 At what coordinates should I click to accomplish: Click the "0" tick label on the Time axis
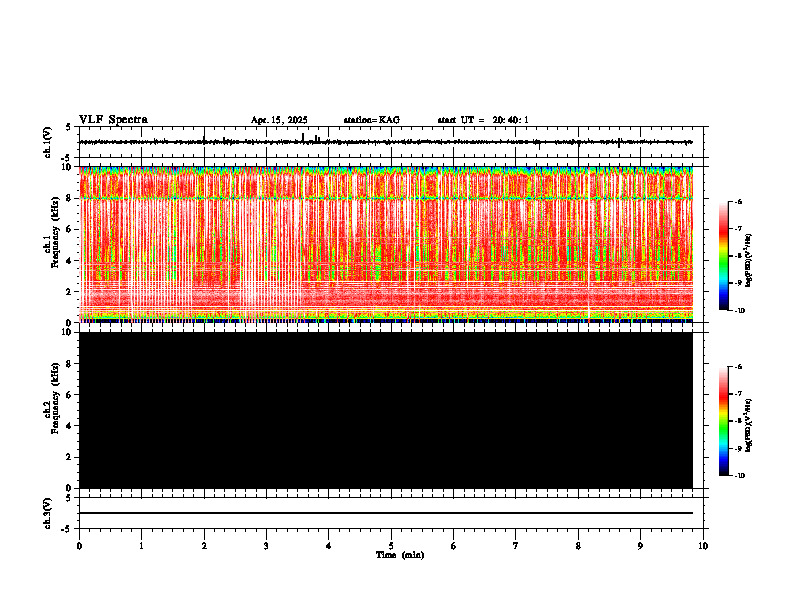coord(79,546)
